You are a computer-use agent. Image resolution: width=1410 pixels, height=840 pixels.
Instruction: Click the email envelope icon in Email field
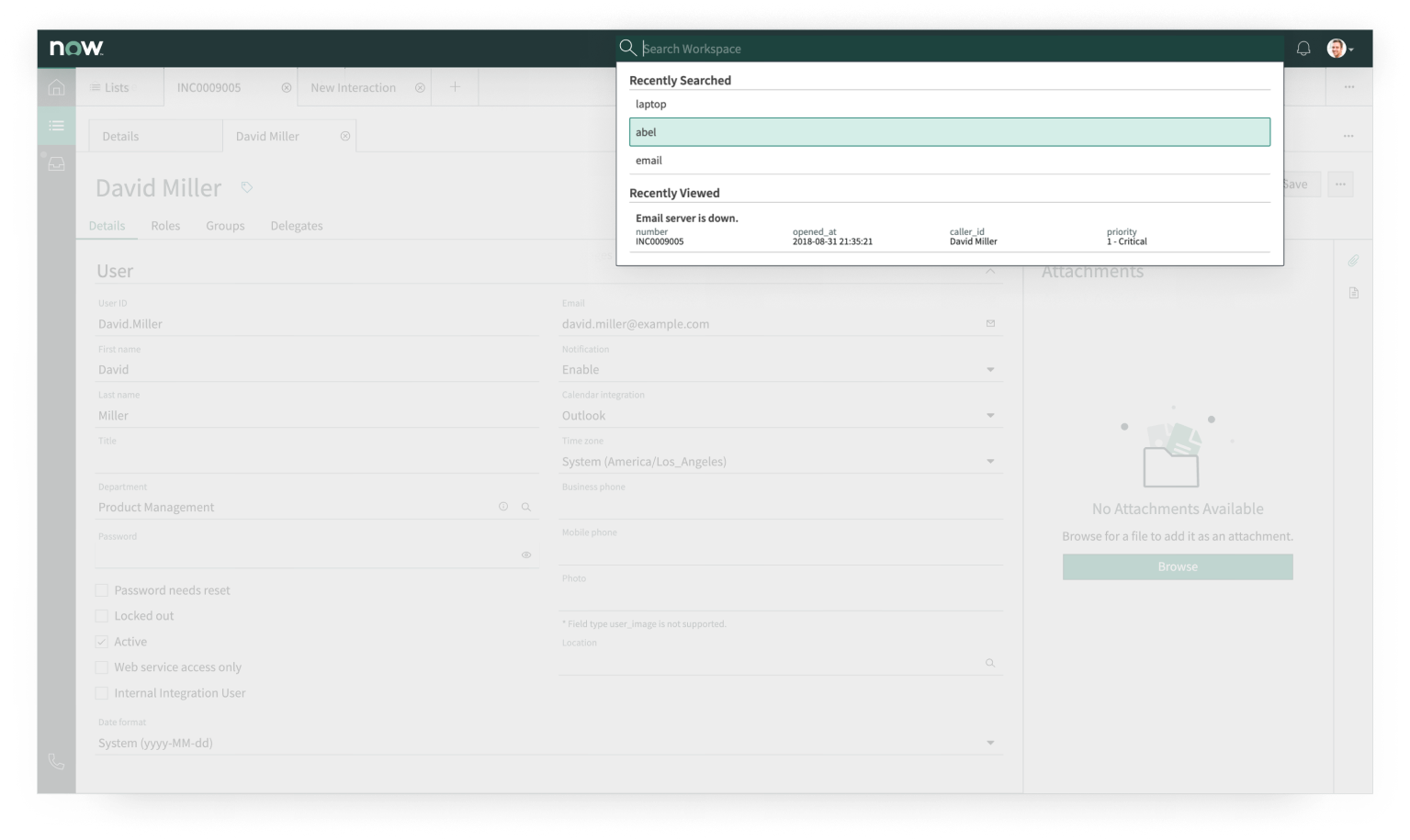[990, 323]
